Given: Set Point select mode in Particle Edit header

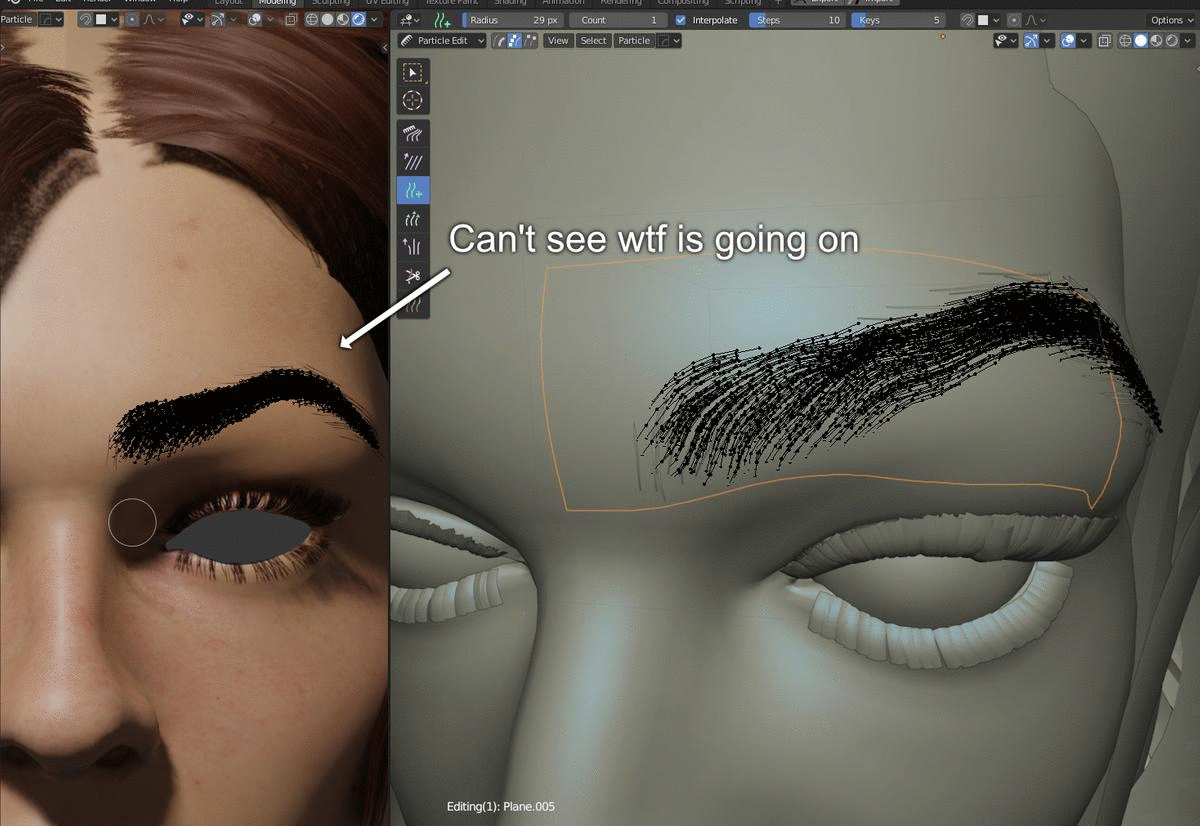Looking at the screenshot, I should pyautogui.click(x=513, y=41).
